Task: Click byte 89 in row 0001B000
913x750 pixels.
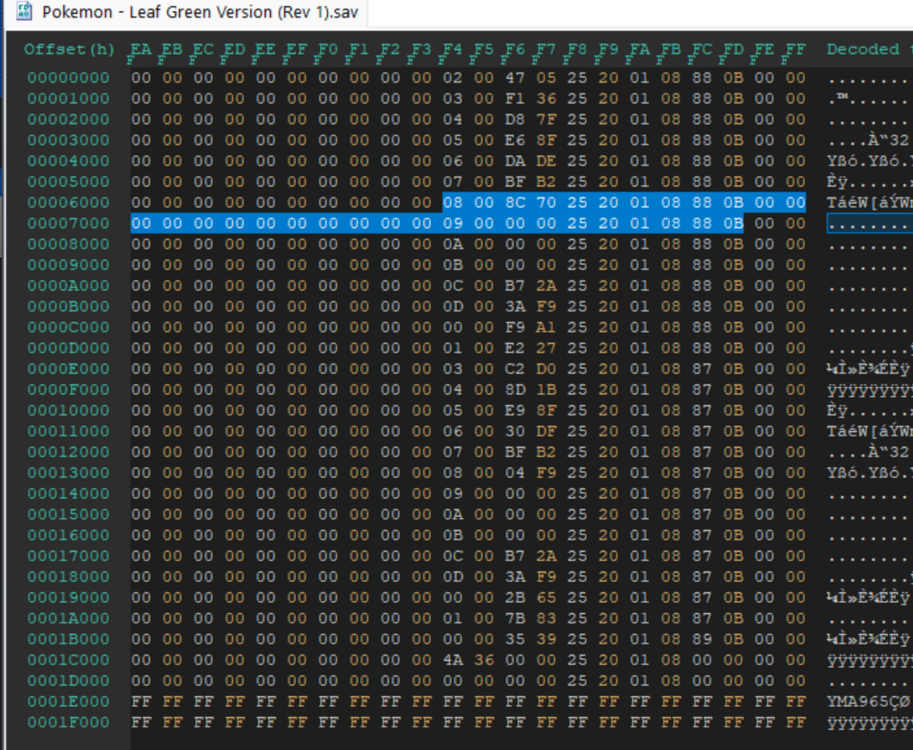Action: tap(701, 639)
